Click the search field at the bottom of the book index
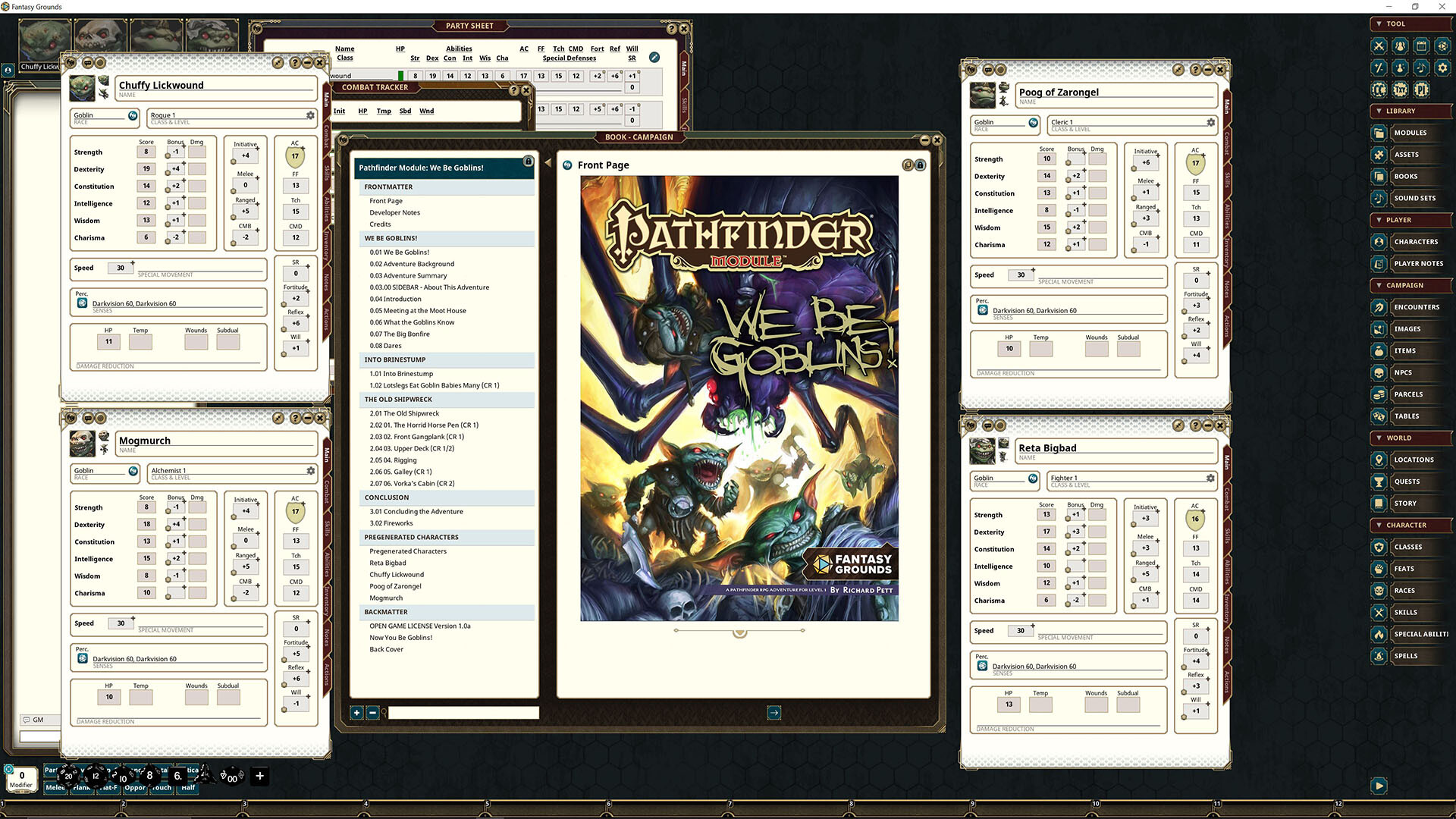Viewport: 1456px width, 819px height. click(x=463, y=713)
